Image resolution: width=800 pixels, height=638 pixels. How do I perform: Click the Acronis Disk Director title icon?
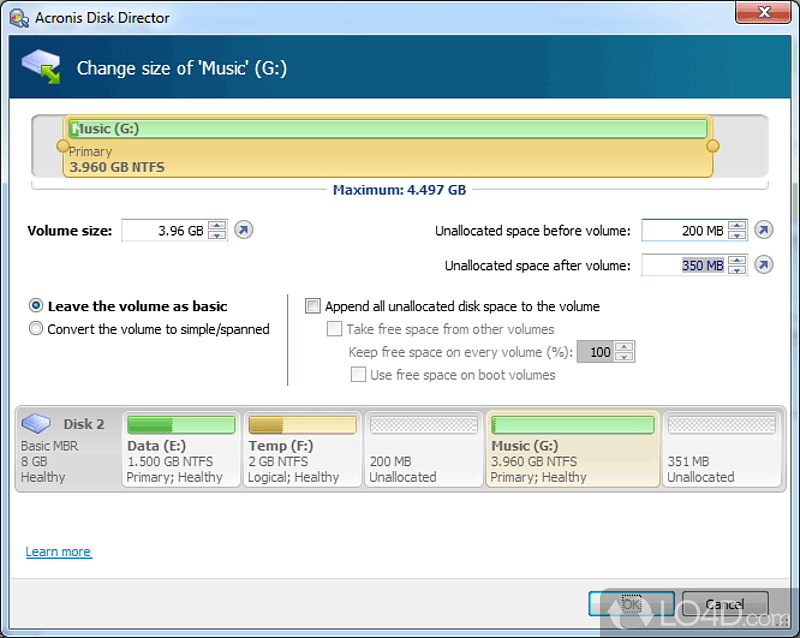[x=19, y=18]
